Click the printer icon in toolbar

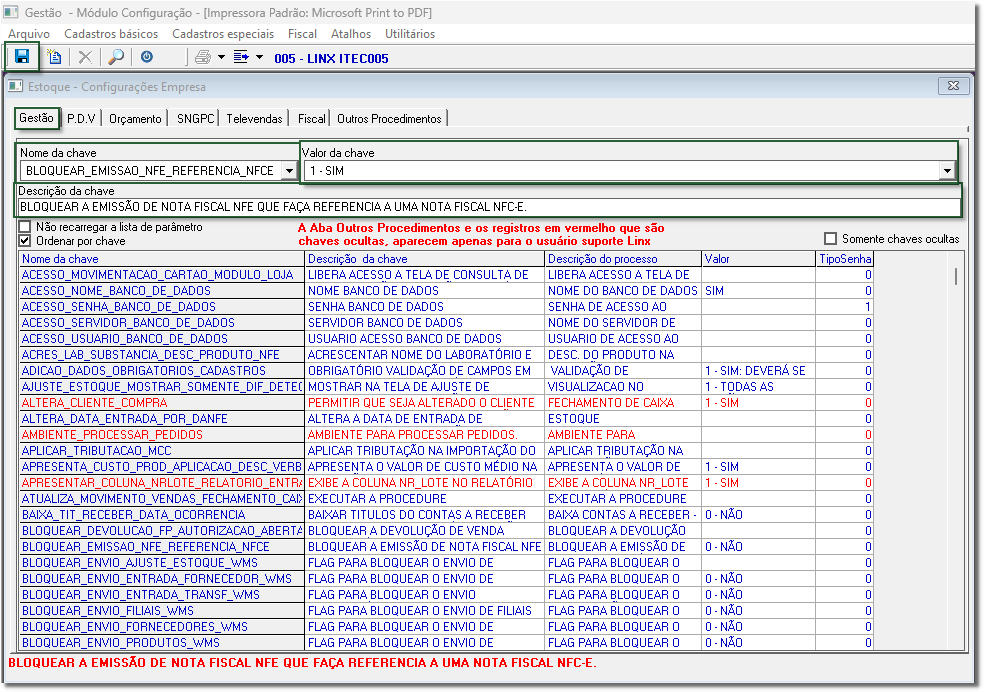tap(203, 57)
